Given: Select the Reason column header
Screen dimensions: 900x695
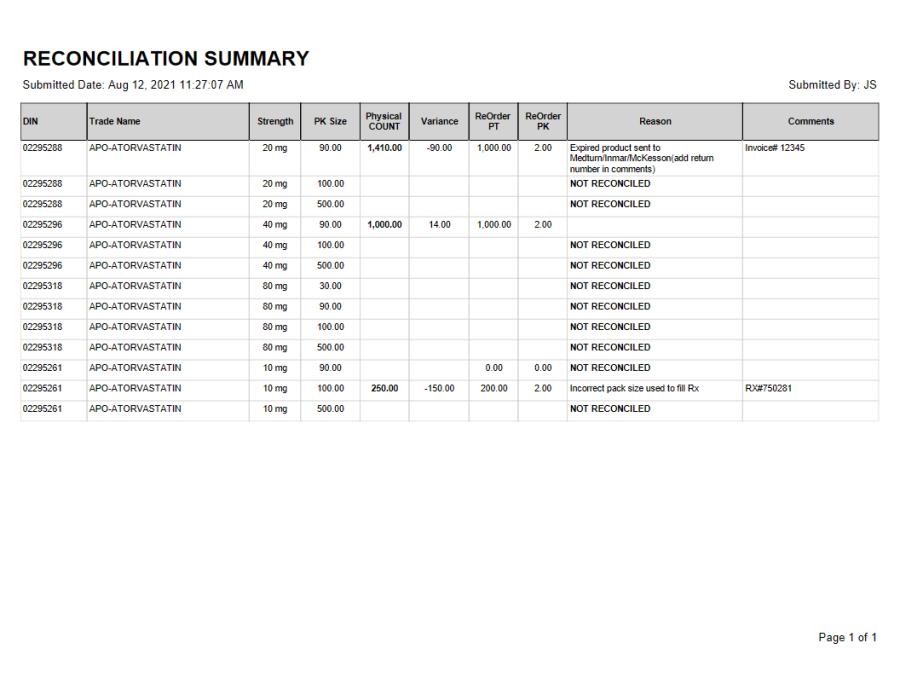Looking at the screenshot, I should point(655,121).
